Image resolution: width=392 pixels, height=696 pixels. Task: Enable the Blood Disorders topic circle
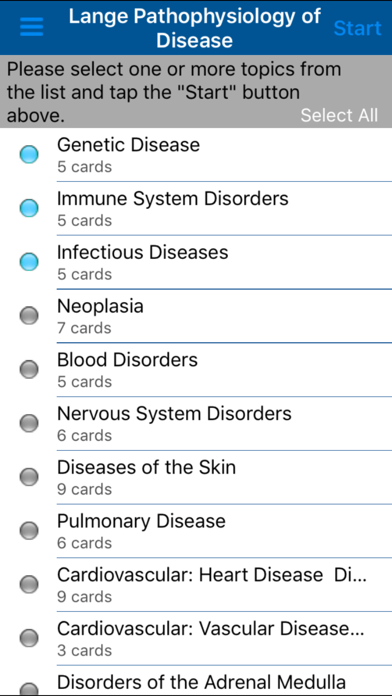pos(29,369)
